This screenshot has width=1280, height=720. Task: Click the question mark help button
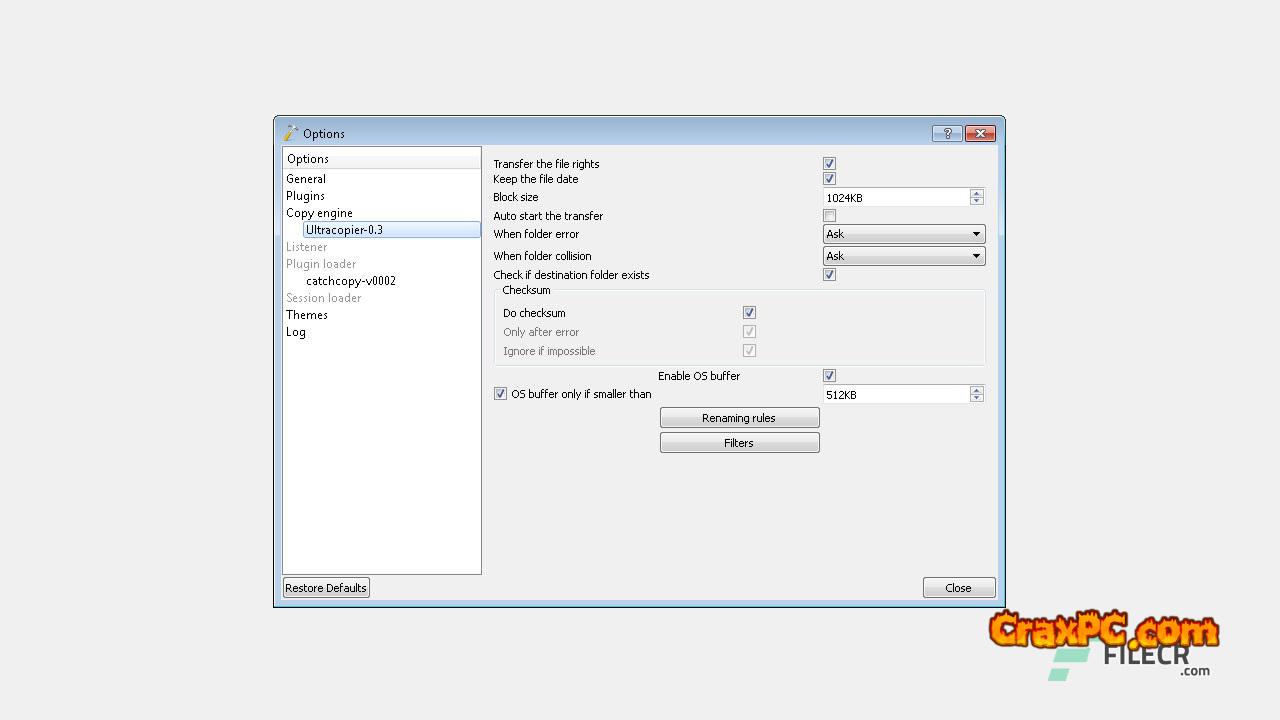946,133
